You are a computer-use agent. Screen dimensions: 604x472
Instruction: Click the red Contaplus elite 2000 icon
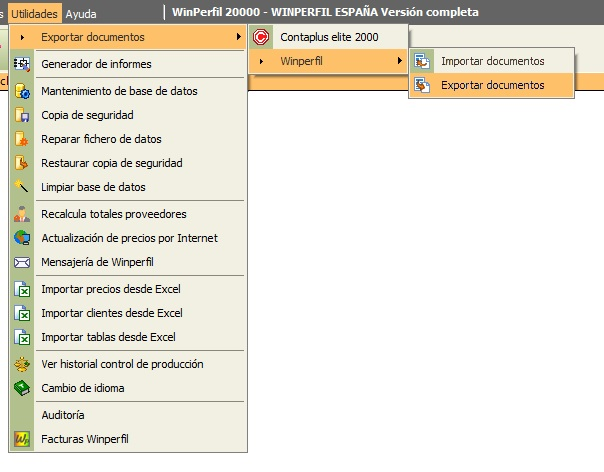[261, 37]
